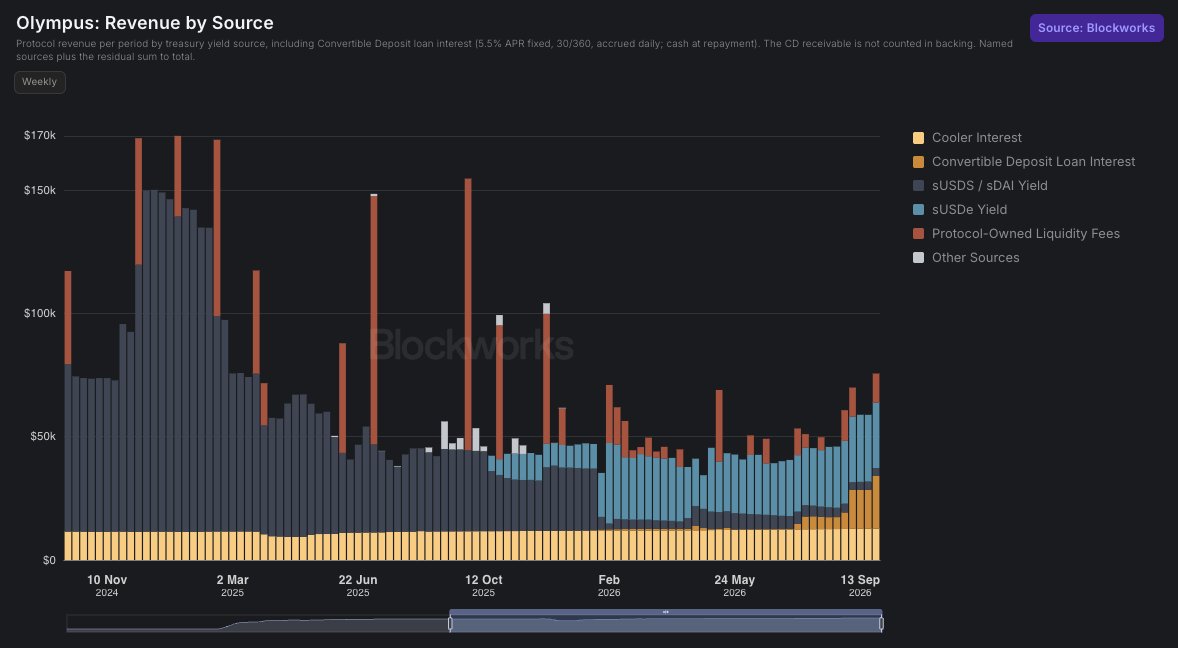The height and width of the screenshot is (648, 1178).
Task: Grab the right handle of range slider
Action: pos(881,623)
